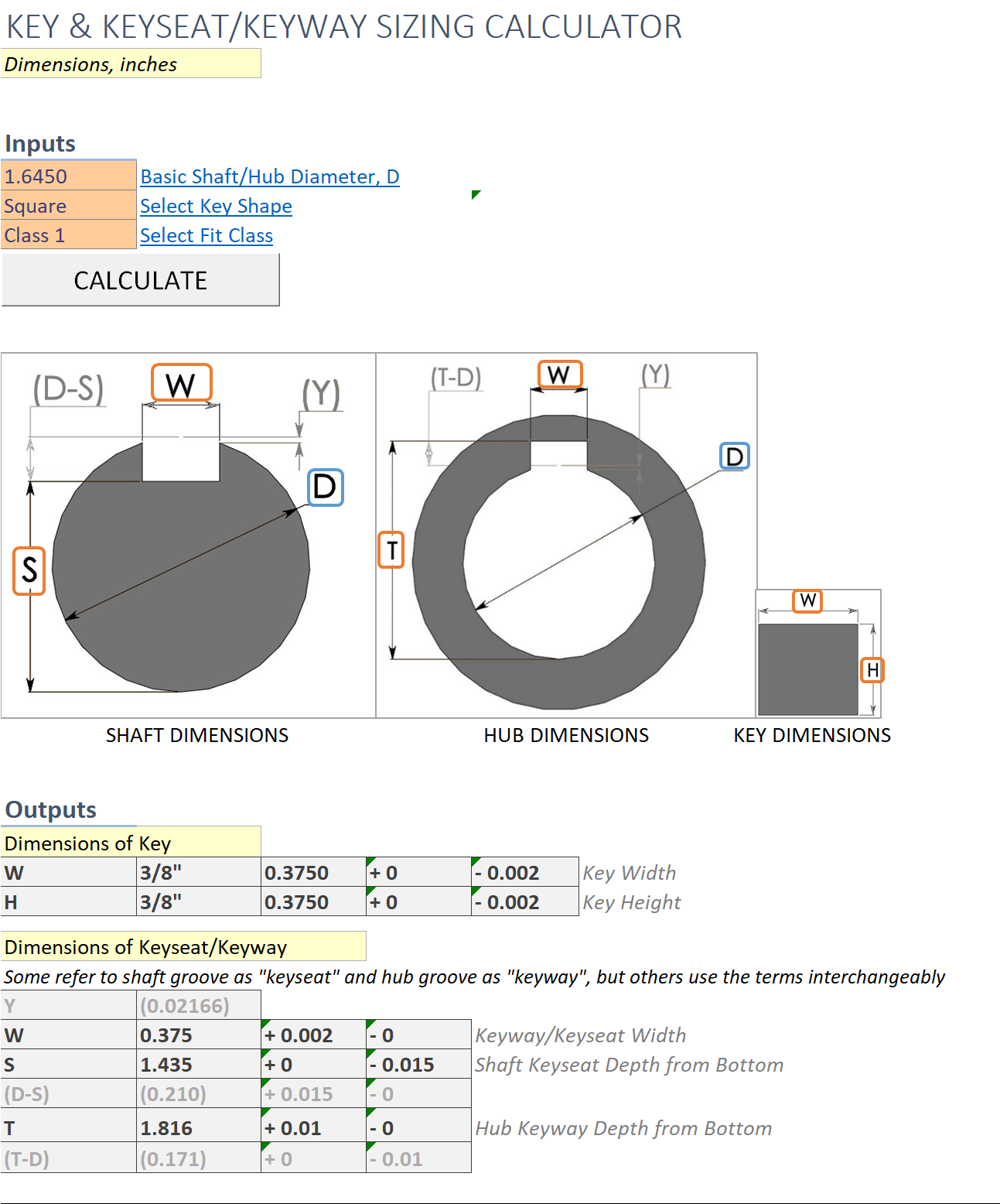Viewport: 1000px width, 1204px height.
Task: Select the 3/8" cell in the Key Height row
Action: coord(199,901)
